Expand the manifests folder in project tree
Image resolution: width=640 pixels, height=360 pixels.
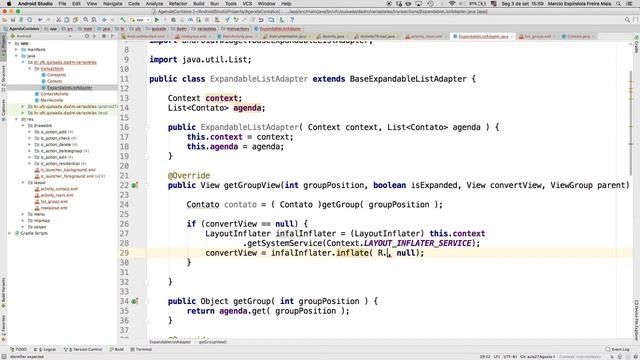16,49
